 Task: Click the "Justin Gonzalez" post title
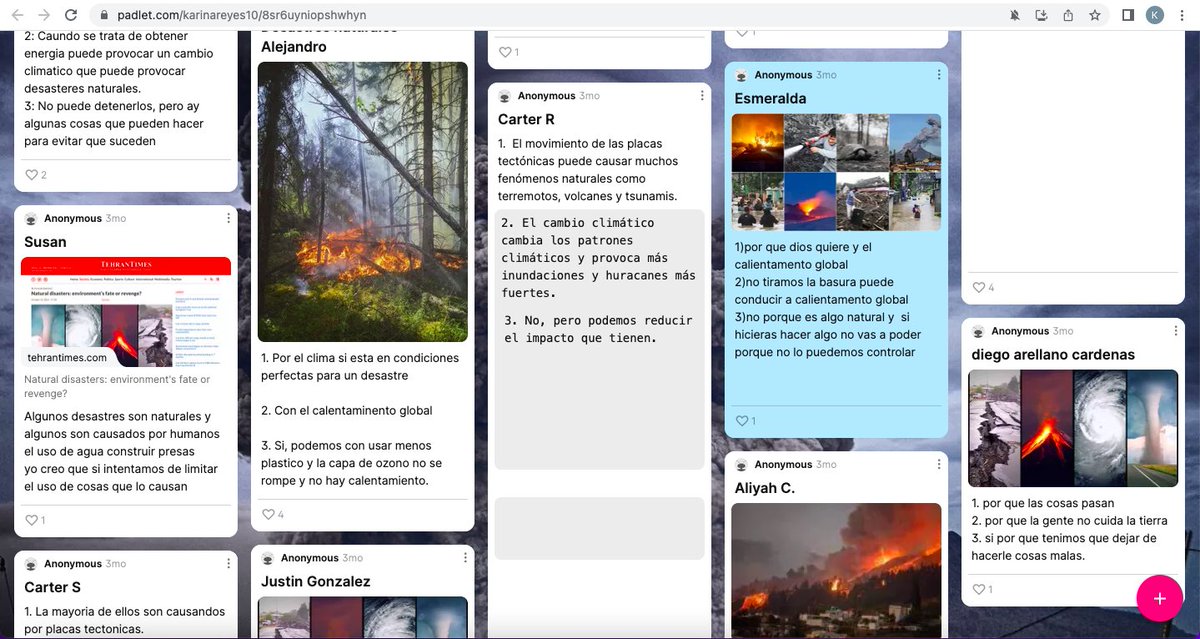(x=316, y=581)
